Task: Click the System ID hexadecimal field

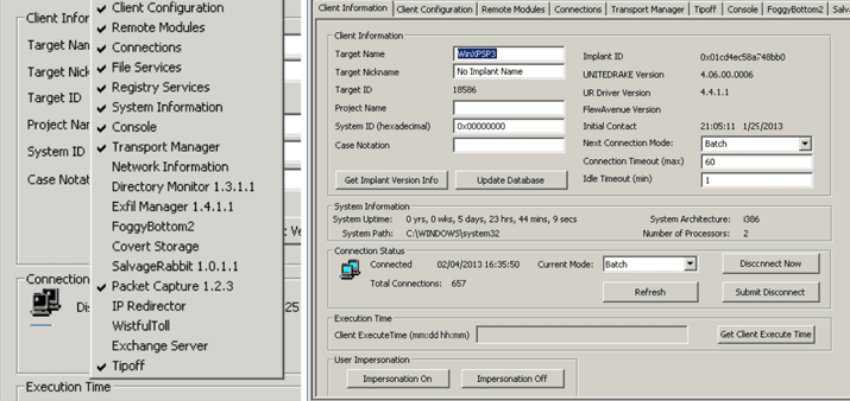Action: point(509,126)
